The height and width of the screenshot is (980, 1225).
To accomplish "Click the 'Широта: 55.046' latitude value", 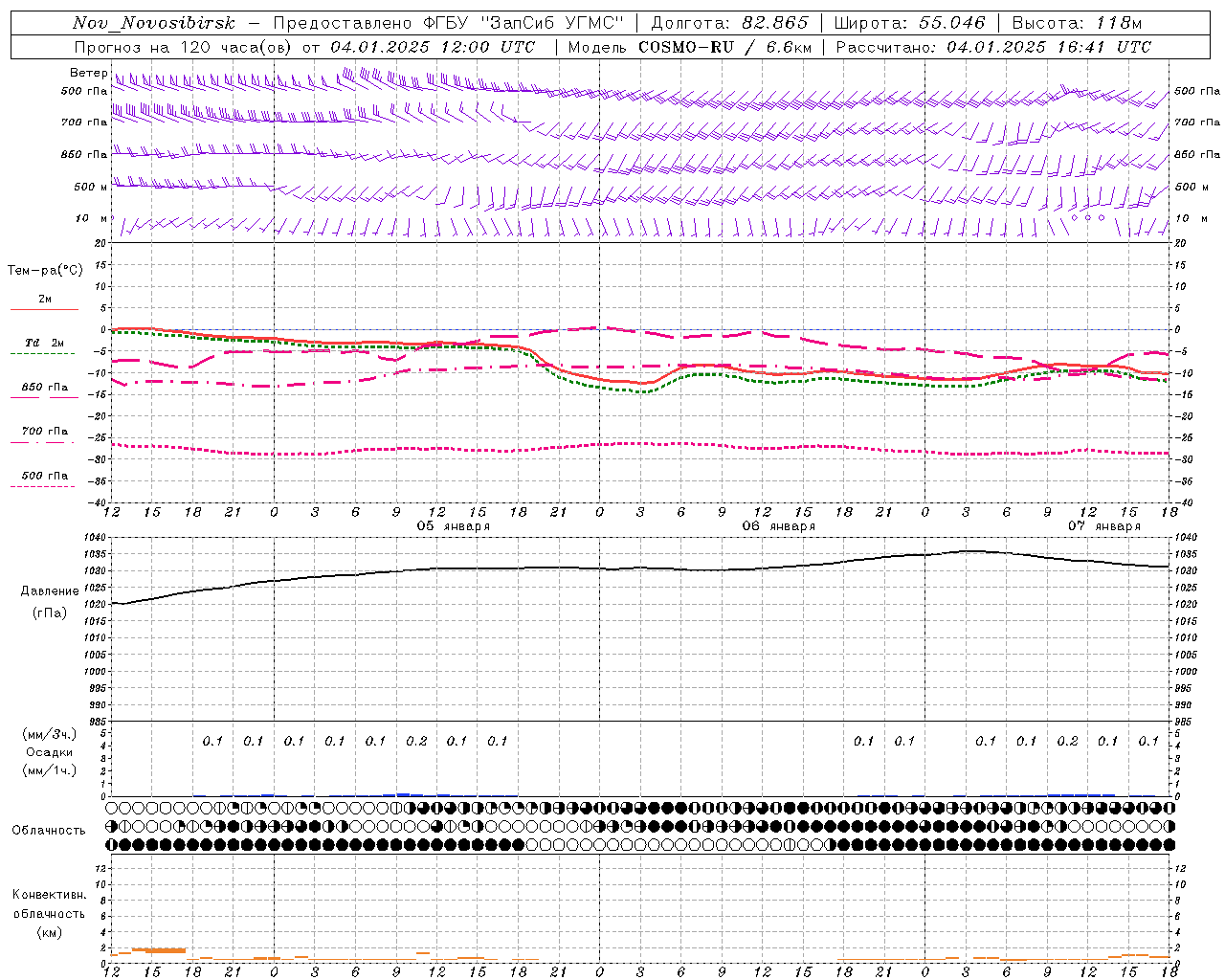I will tap(909, 23).
